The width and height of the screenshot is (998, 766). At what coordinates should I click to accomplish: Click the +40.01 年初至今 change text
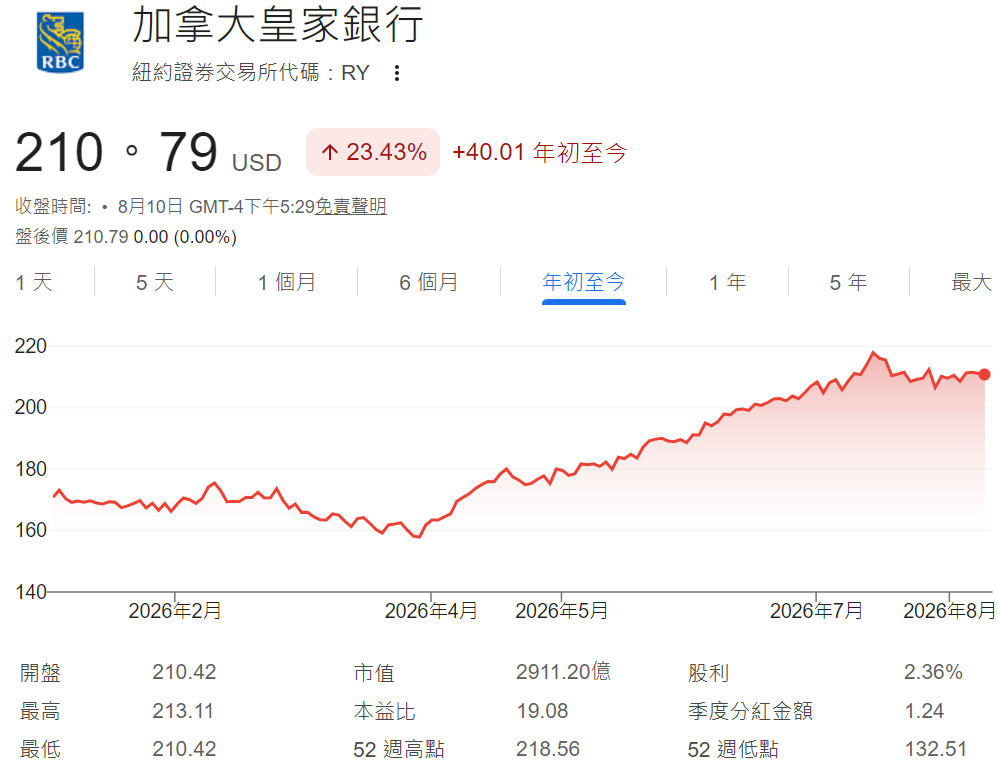540,153
